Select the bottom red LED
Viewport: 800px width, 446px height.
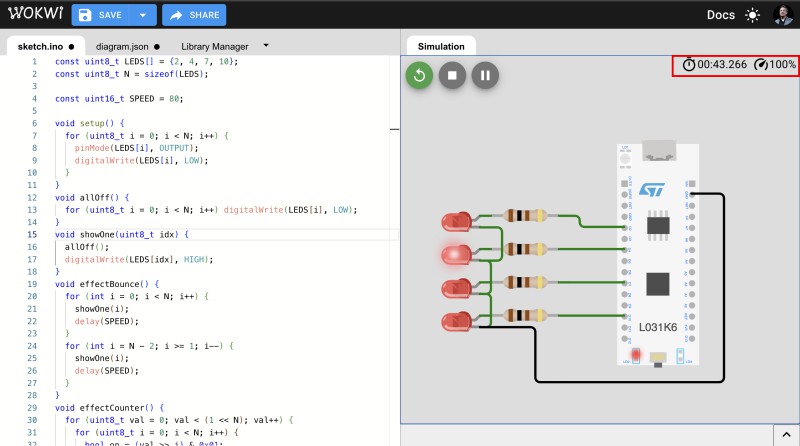[x=456, y=321]
